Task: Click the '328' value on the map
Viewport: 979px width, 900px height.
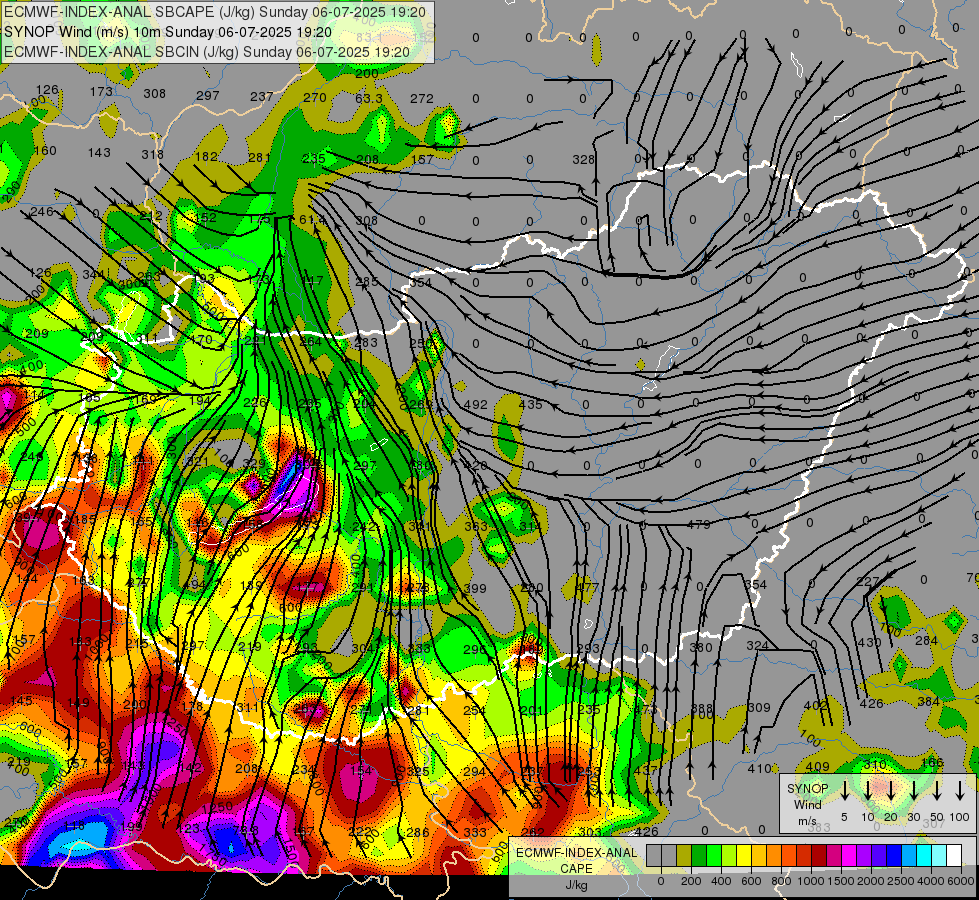Action: (583, 159)
